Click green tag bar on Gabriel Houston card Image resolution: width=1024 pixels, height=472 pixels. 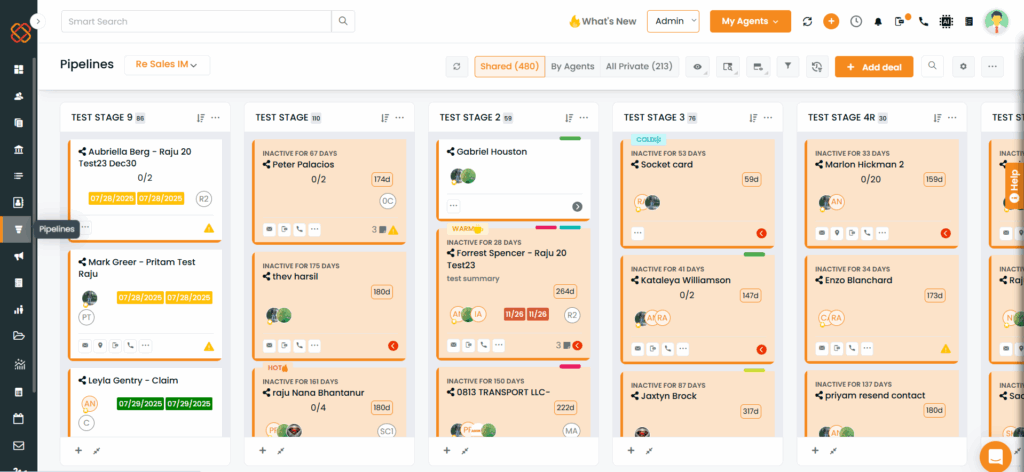(x=570, y=138)
